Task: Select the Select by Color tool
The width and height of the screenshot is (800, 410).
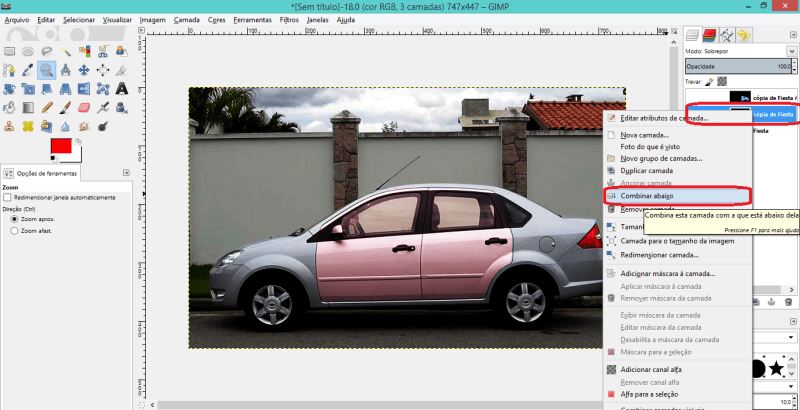Action: pyautogui.click(x=84, y=51)
